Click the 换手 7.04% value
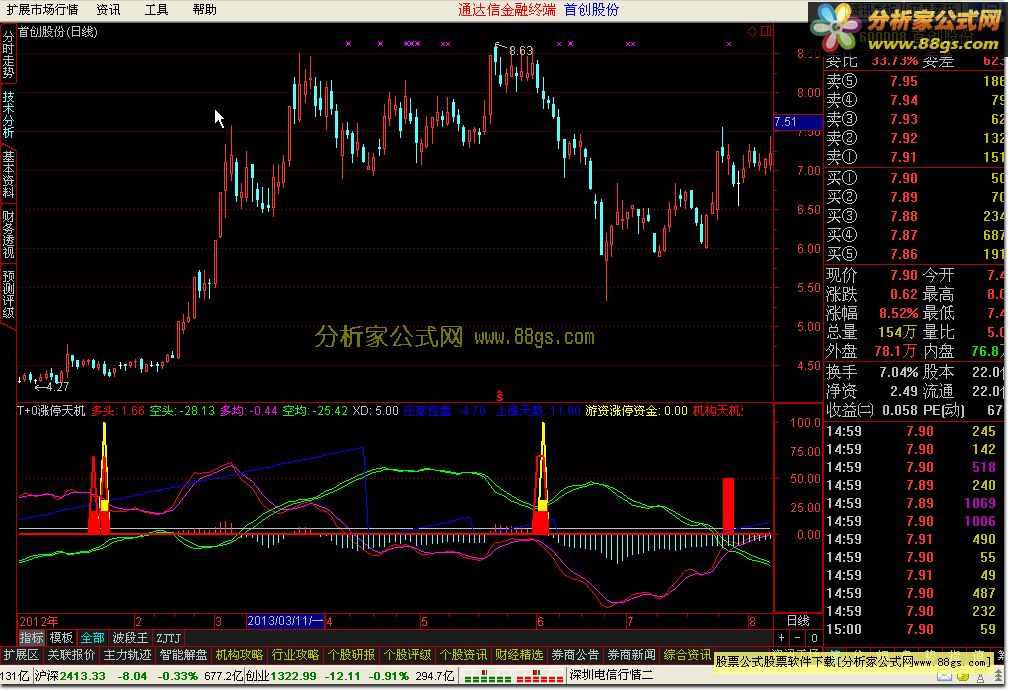This screenshot has height=691, width=1010. (898, 372)
